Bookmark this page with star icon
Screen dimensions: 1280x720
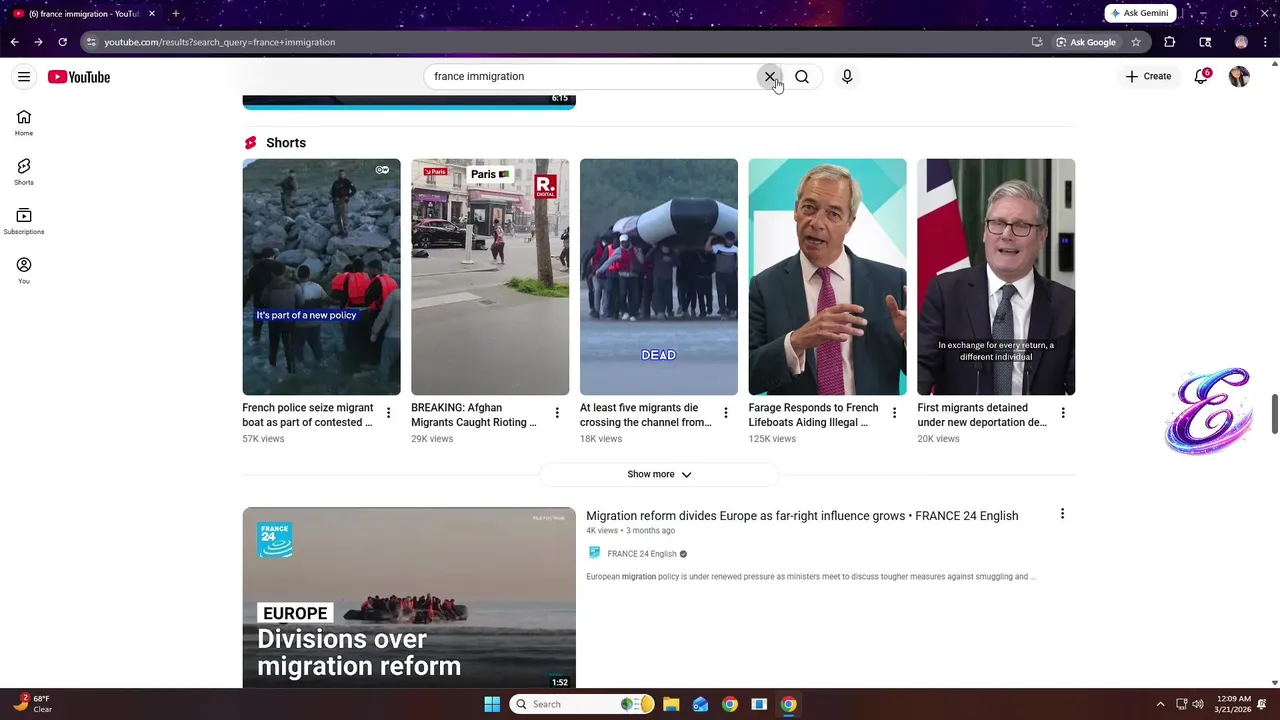[1136, 42]
